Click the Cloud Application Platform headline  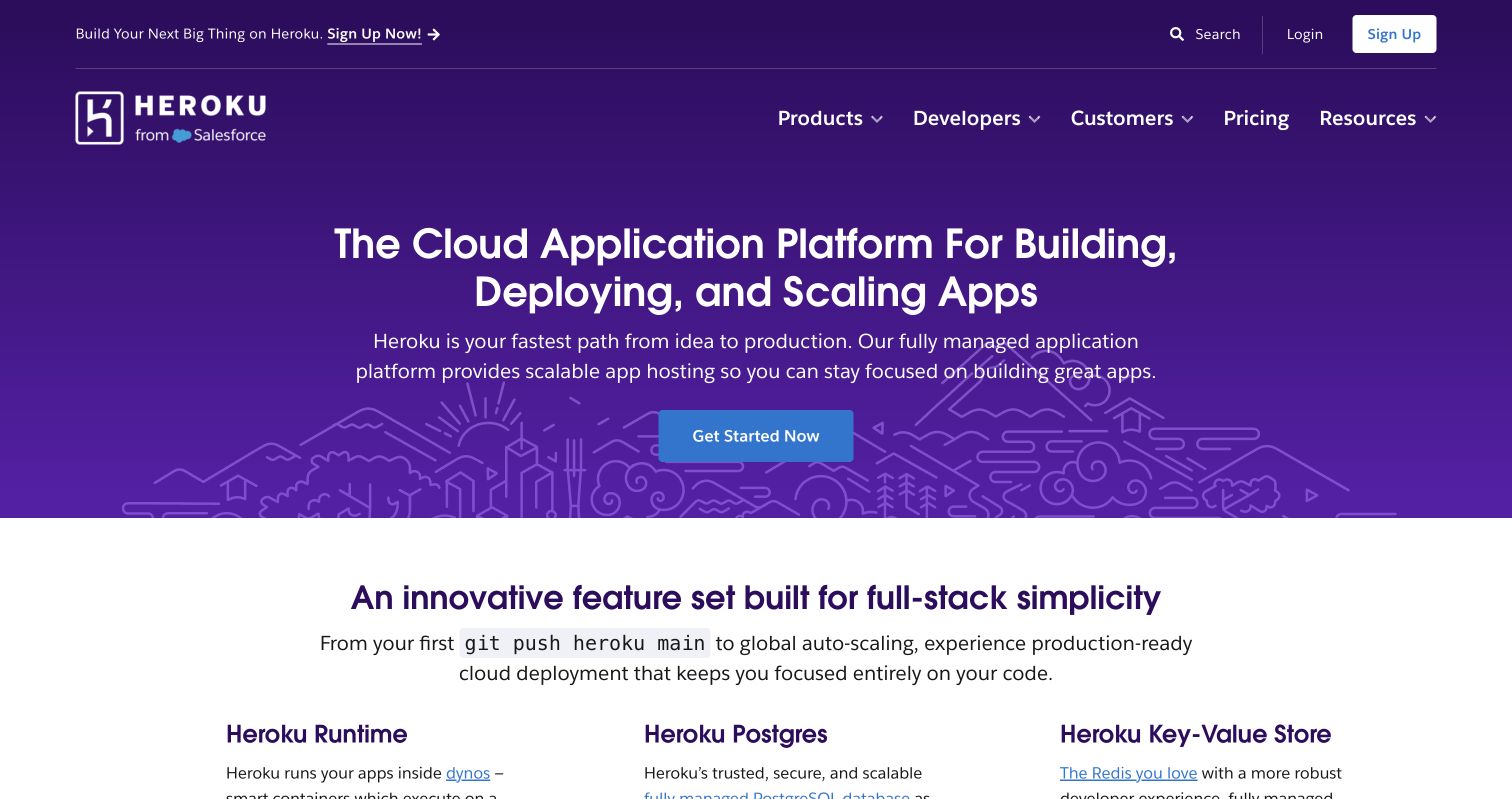click(756, 267)
